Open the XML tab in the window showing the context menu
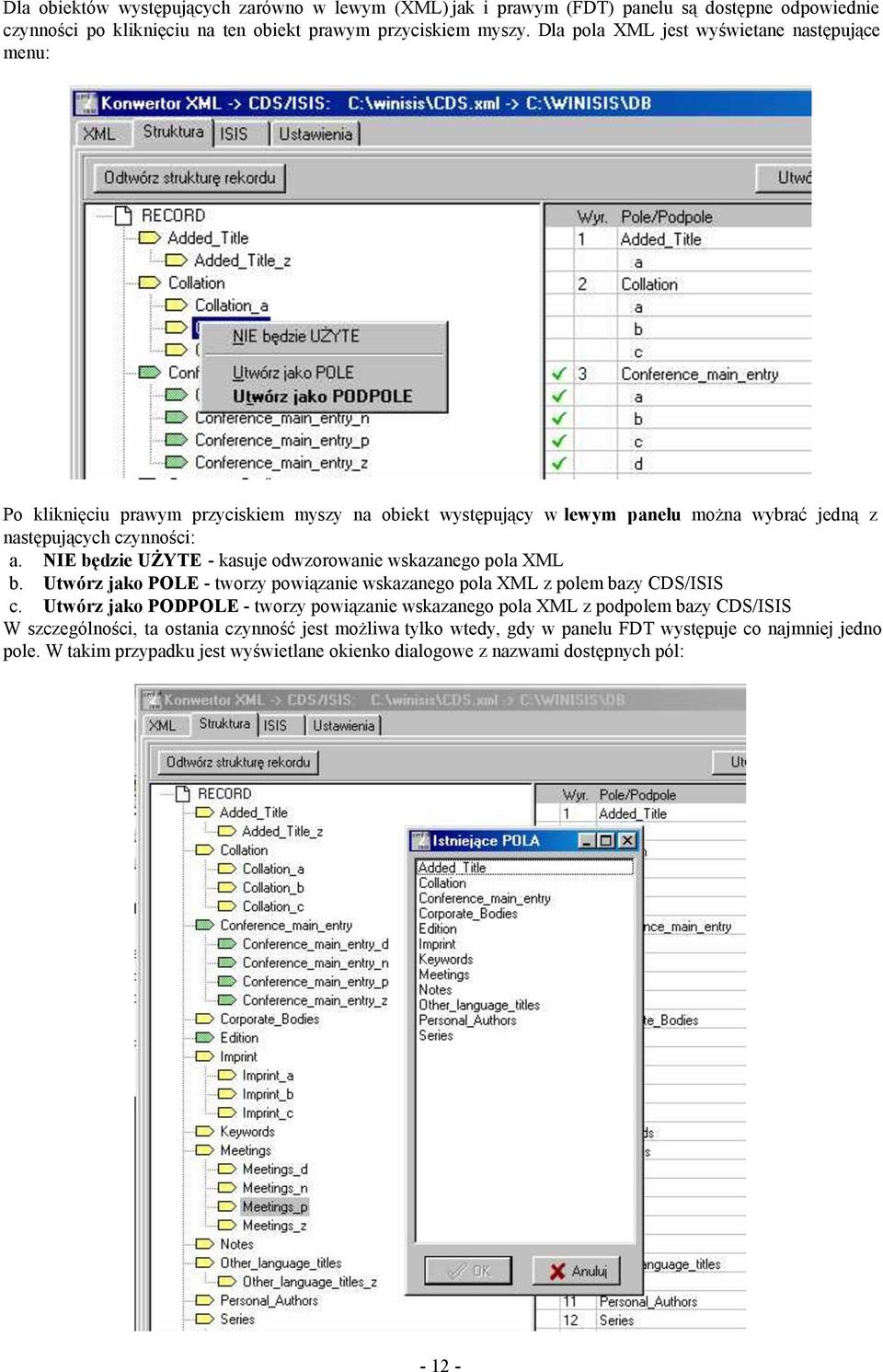883x1372 pixels. coord(99,134)
